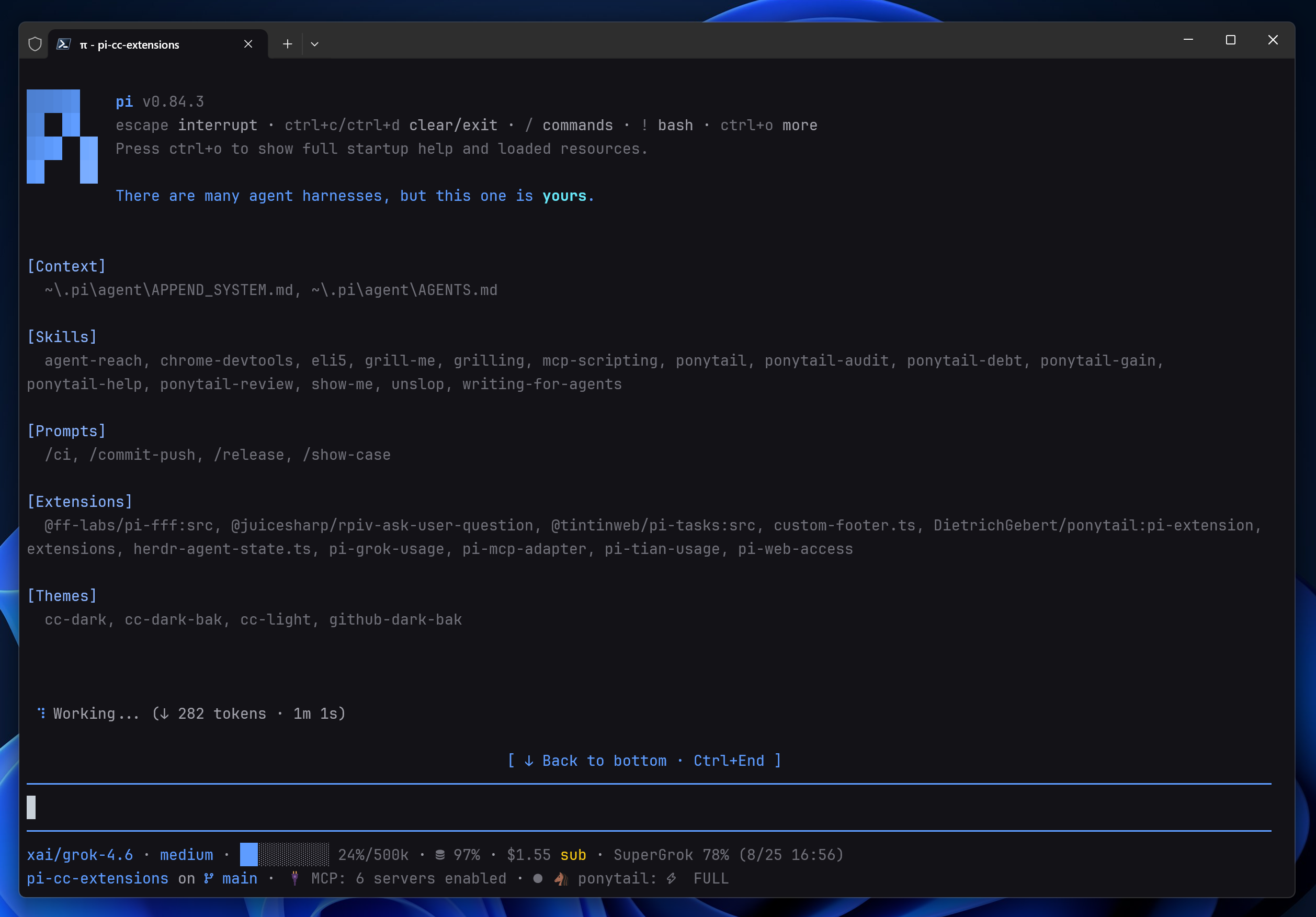Image resolution: width=1316 pixels, height=917 pixels.
Task: Click the tagline ending with yours
Action: coord(355,196)
